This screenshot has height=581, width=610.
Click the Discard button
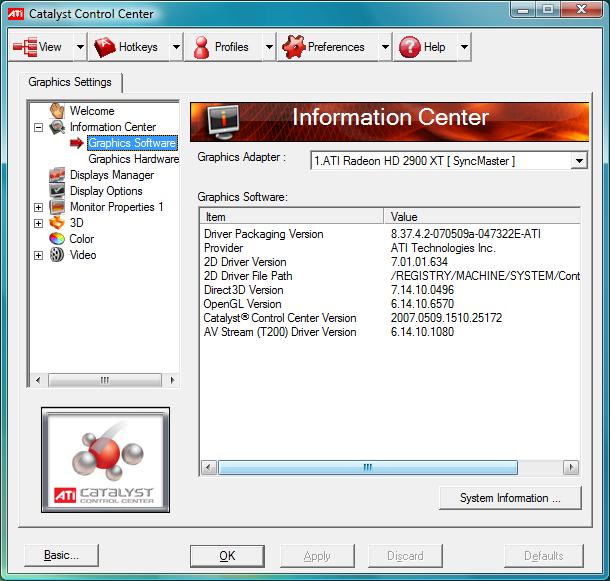405,556
